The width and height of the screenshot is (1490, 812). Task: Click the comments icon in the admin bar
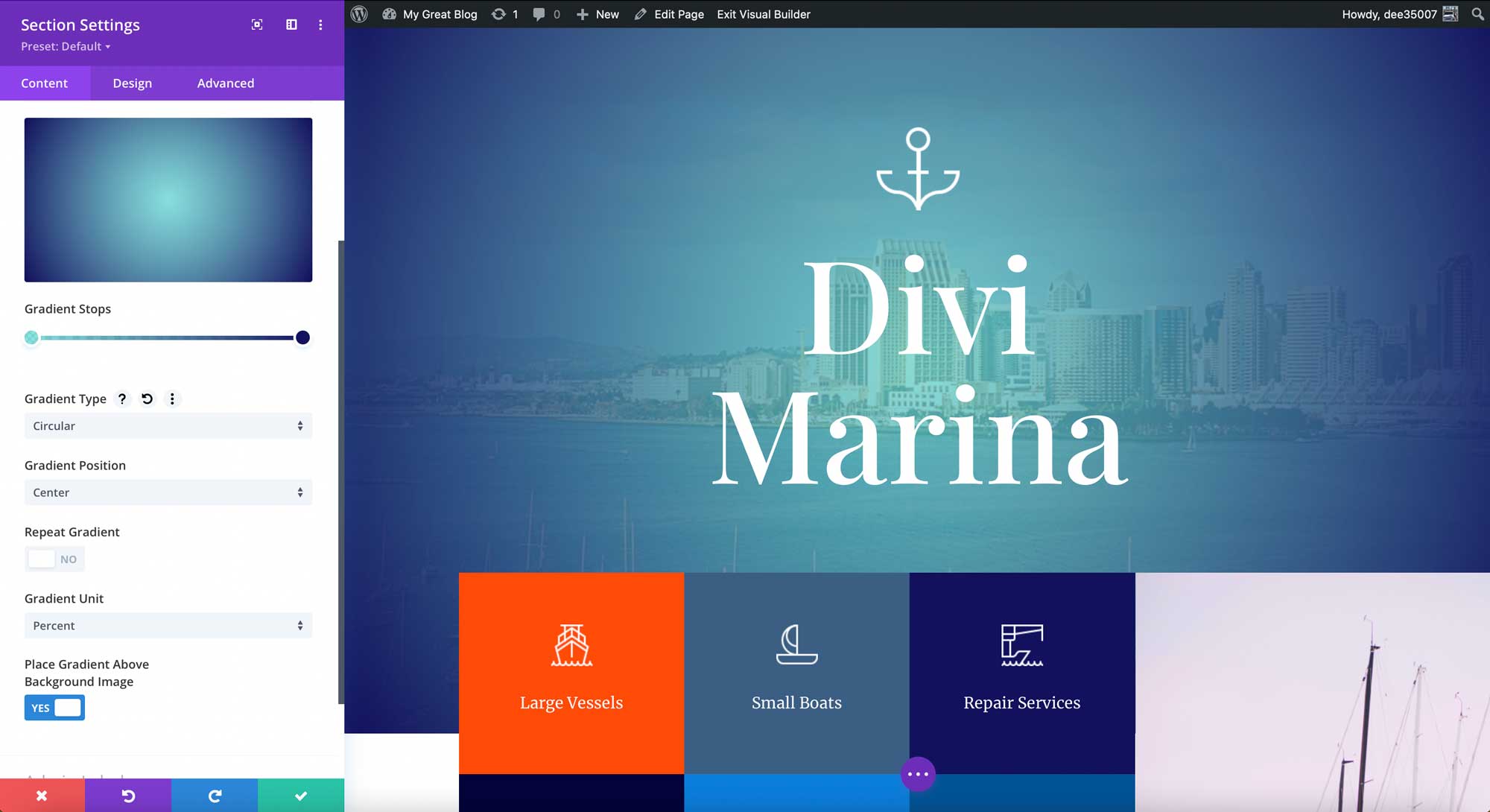tap(538, 13)
